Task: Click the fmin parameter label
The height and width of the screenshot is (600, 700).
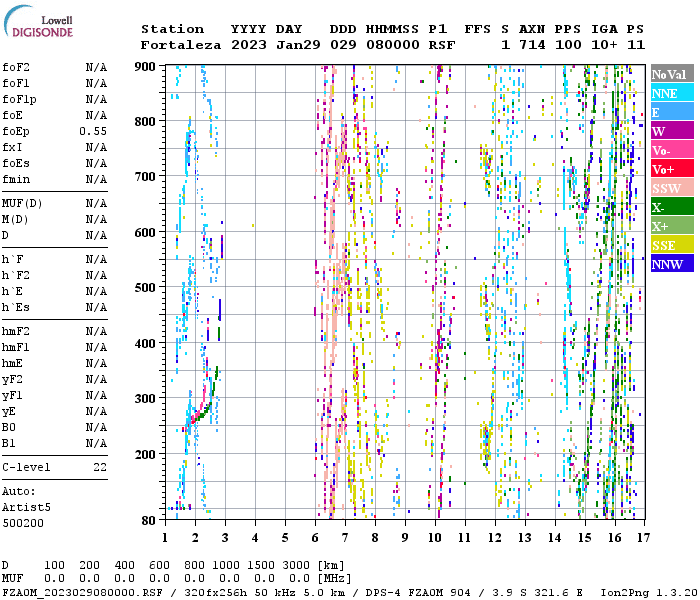Action: [x=16, y=179]
